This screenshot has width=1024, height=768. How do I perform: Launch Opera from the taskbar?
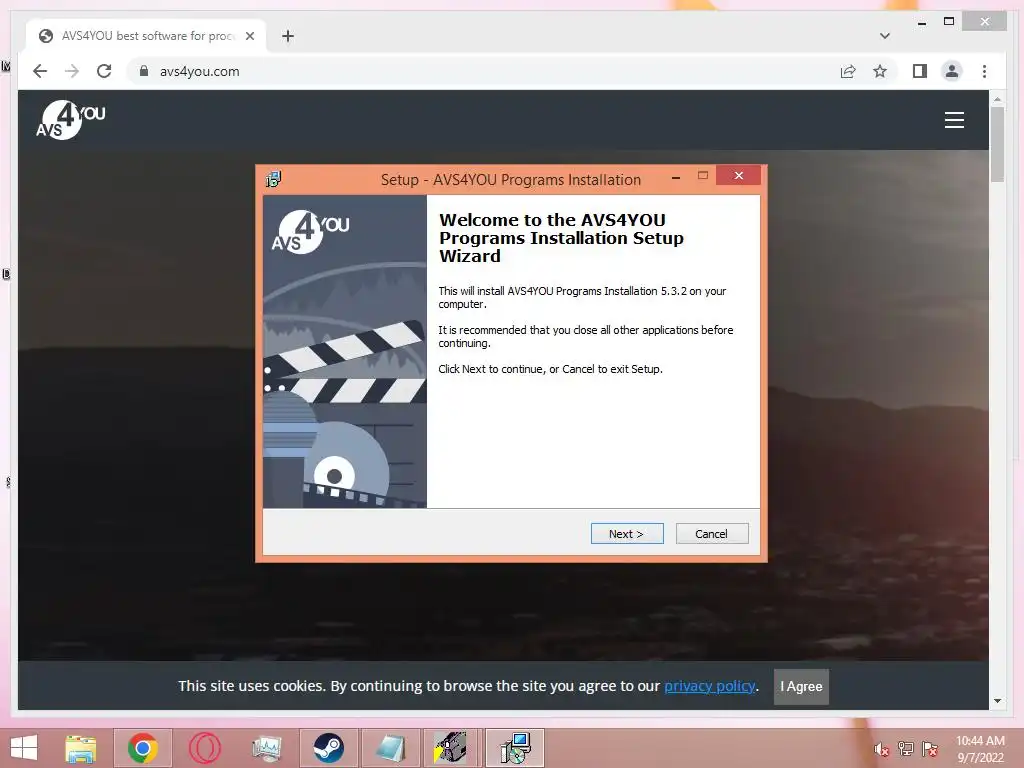point(205,748)
